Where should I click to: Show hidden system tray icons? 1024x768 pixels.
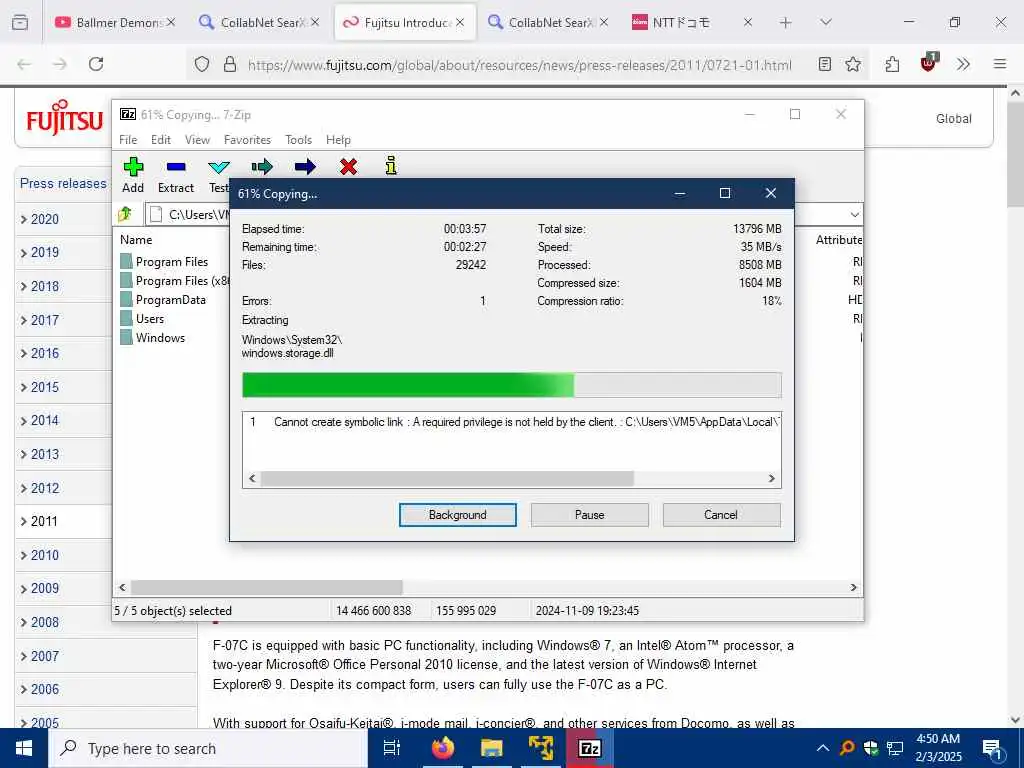click(x=823, y=748)
